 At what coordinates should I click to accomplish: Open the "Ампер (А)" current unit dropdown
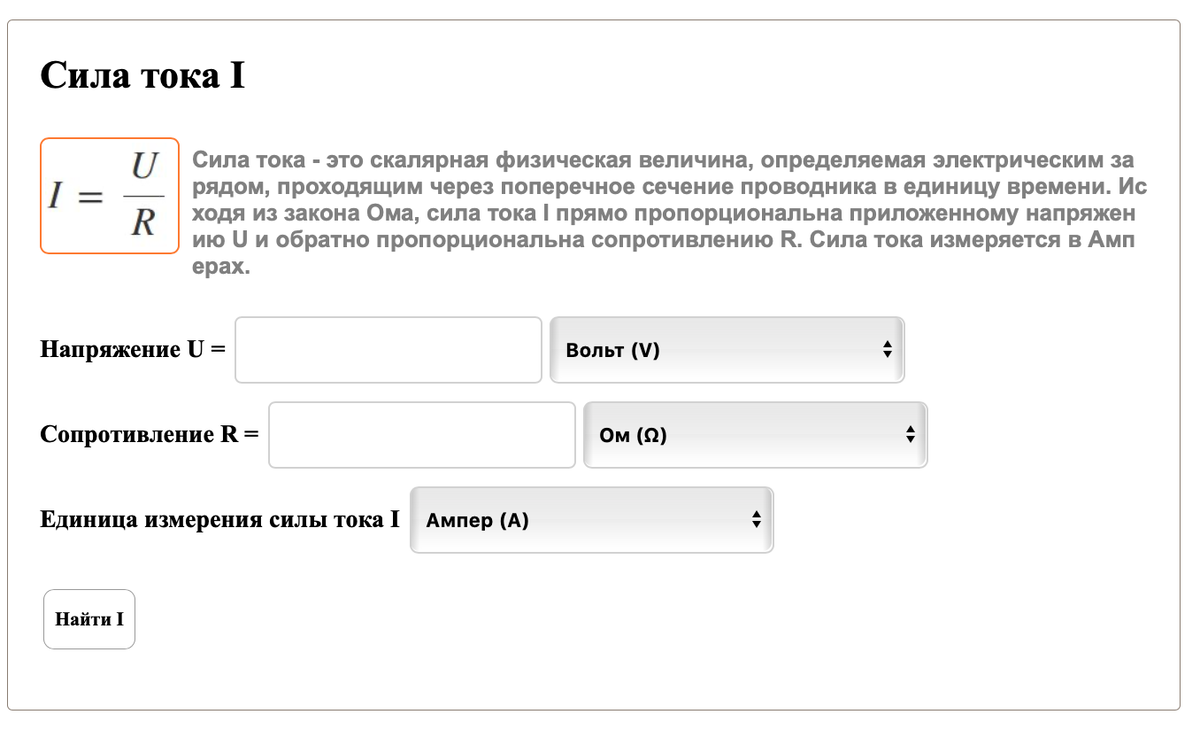click(x=591, y=519)
